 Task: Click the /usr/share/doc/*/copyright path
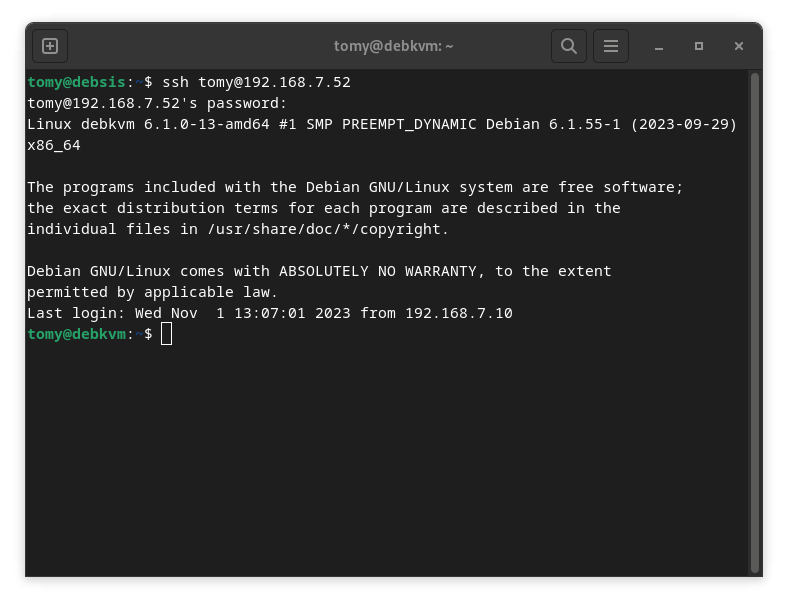[x=324, y=229]
